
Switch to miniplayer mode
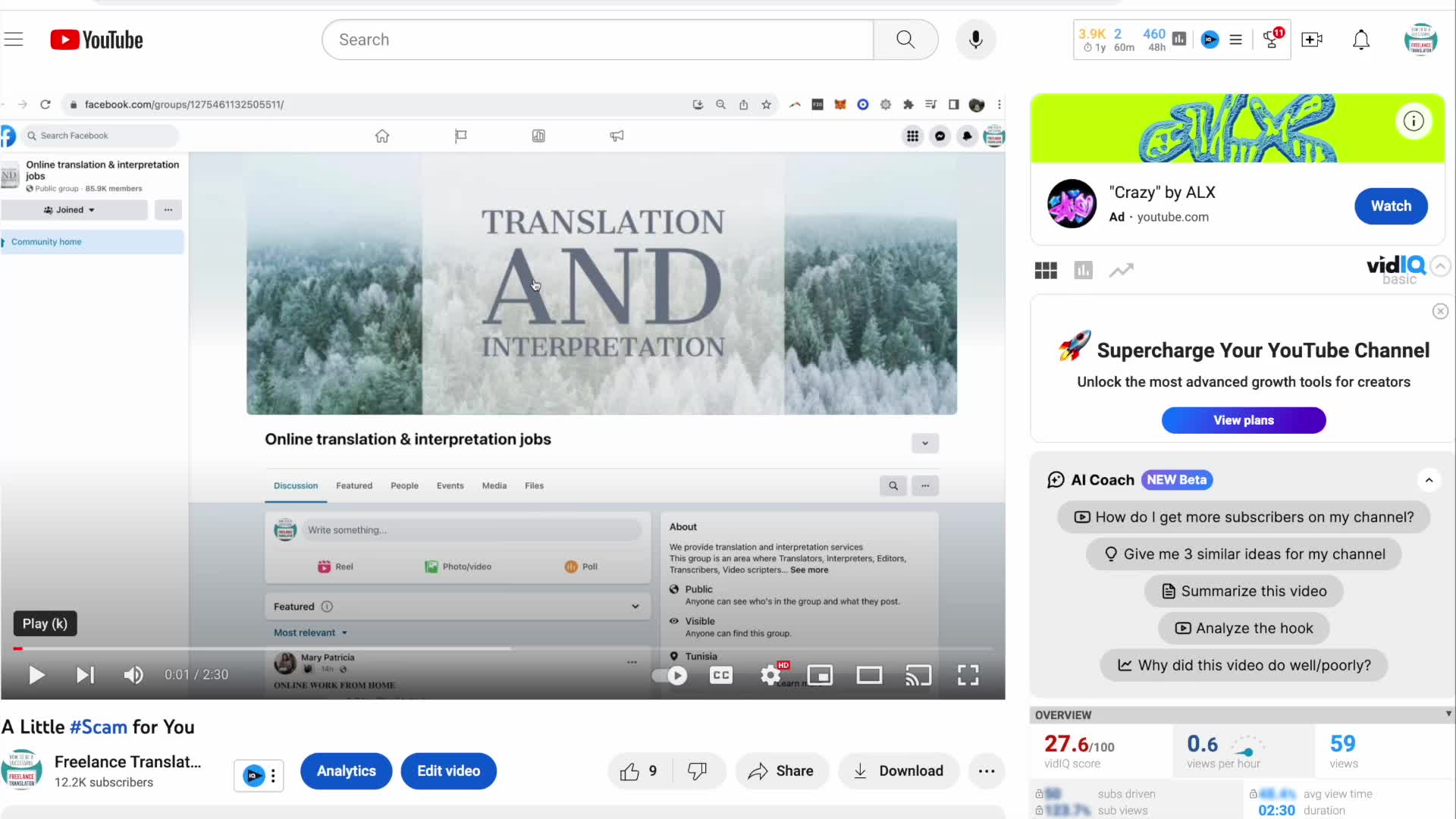pos(820,675)
